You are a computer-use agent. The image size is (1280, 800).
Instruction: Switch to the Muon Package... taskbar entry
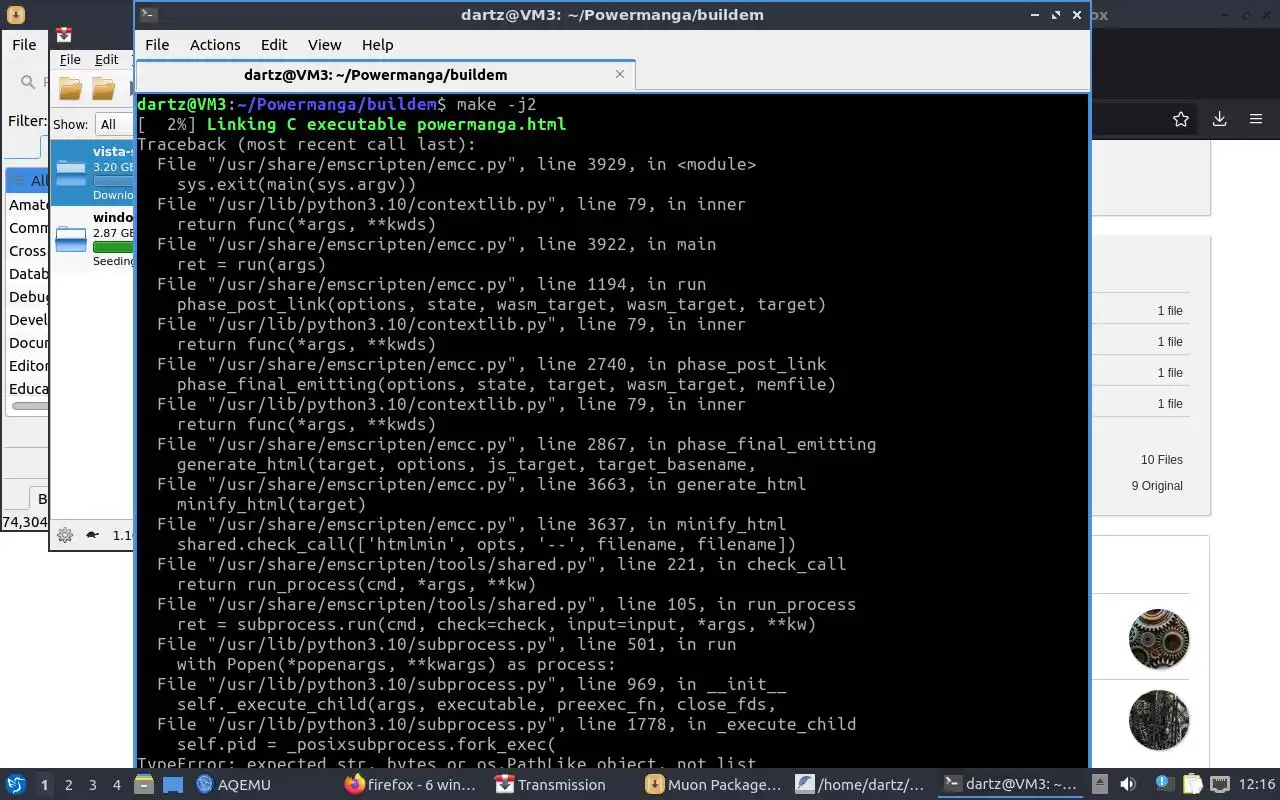(714, 785)
